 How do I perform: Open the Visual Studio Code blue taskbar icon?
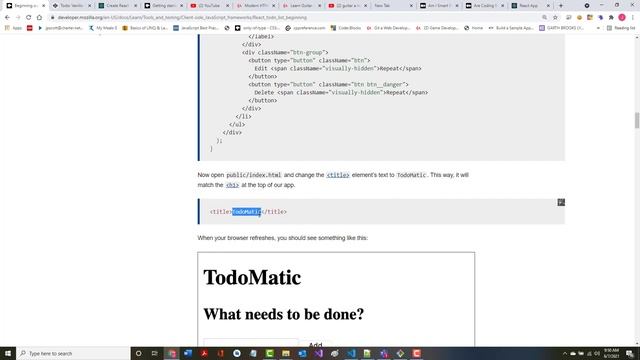[351, 353]
